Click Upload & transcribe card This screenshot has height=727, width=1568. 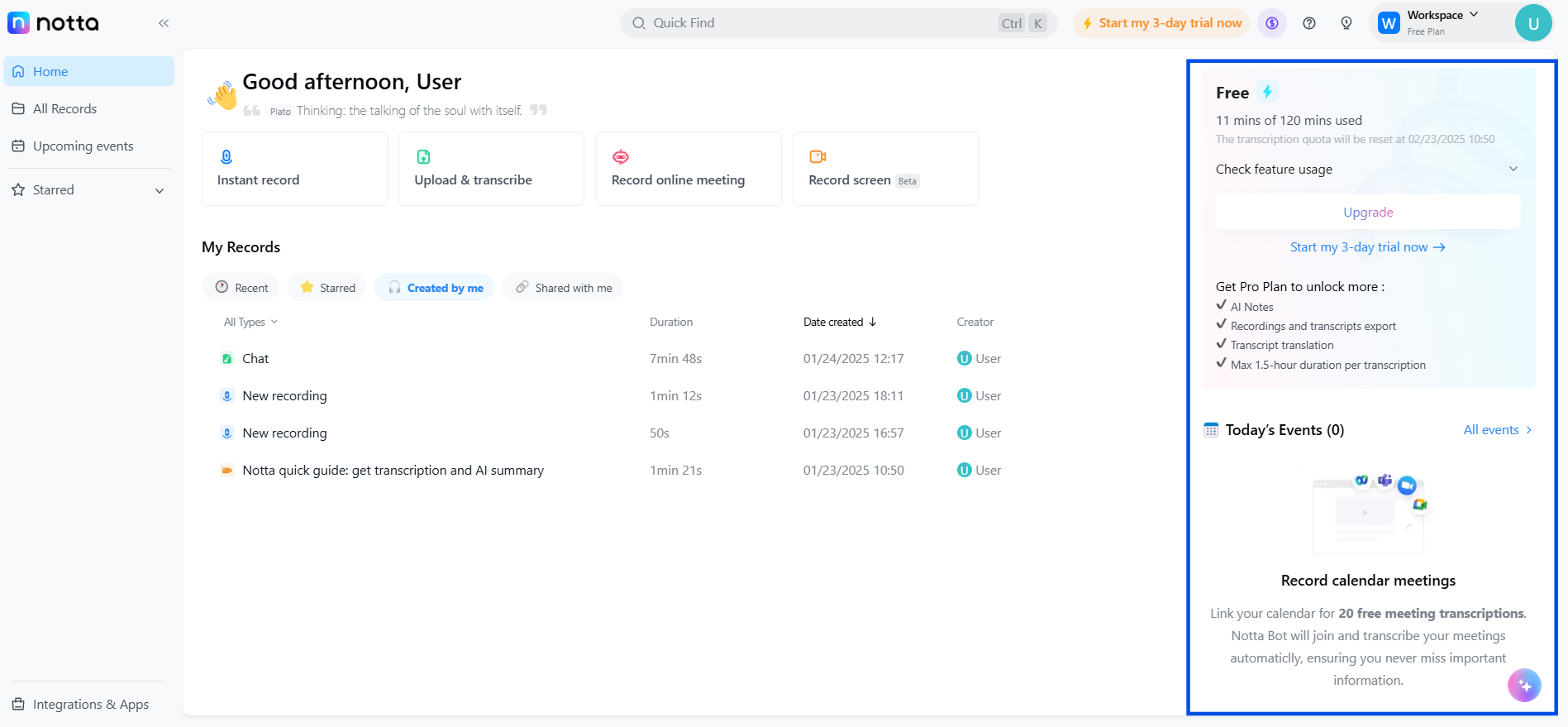[491, 169]
